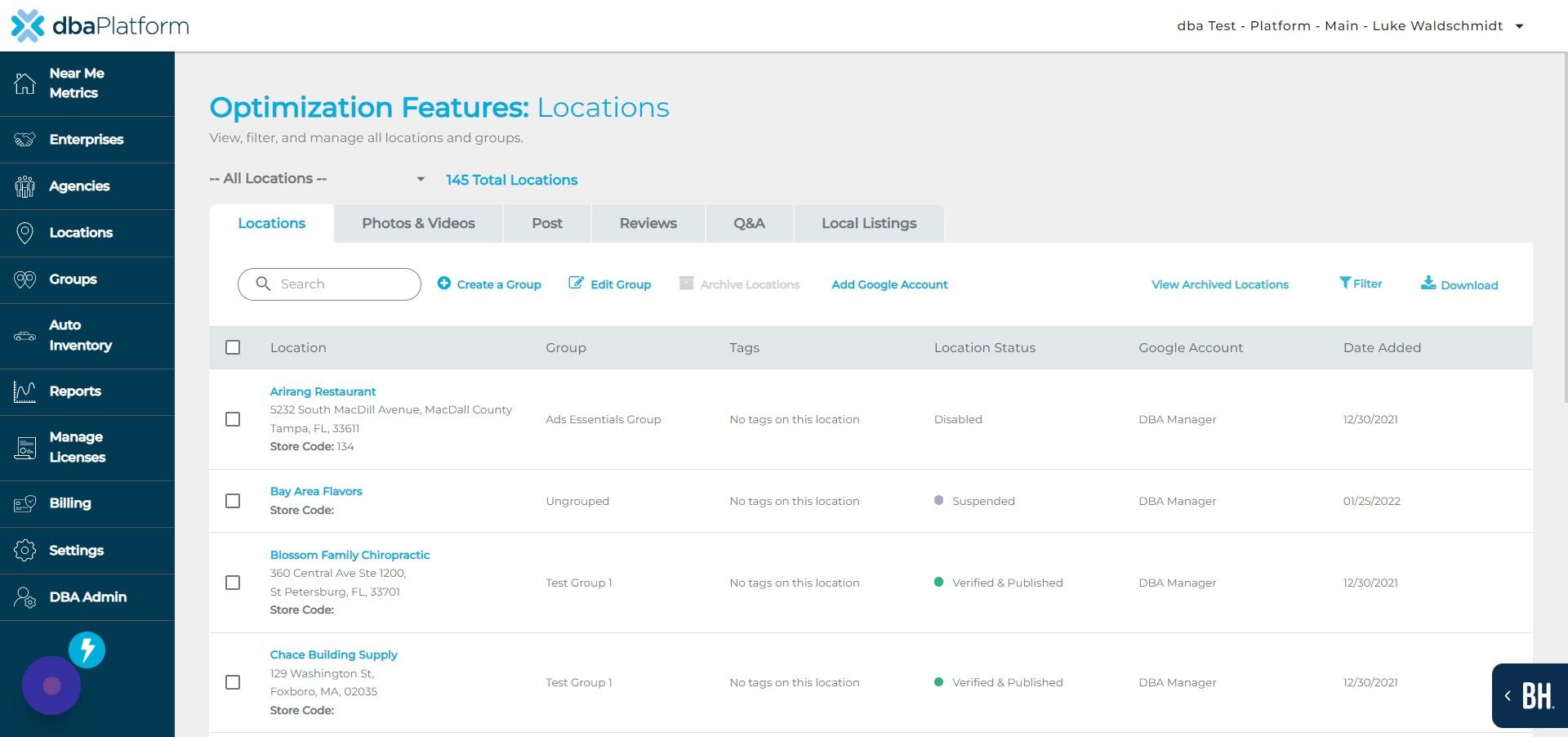1568x737 pixels.
Task: Check the Blossom Family Chiropractic row checkbox
Action: pyautogui.click(x=233, y=583)
